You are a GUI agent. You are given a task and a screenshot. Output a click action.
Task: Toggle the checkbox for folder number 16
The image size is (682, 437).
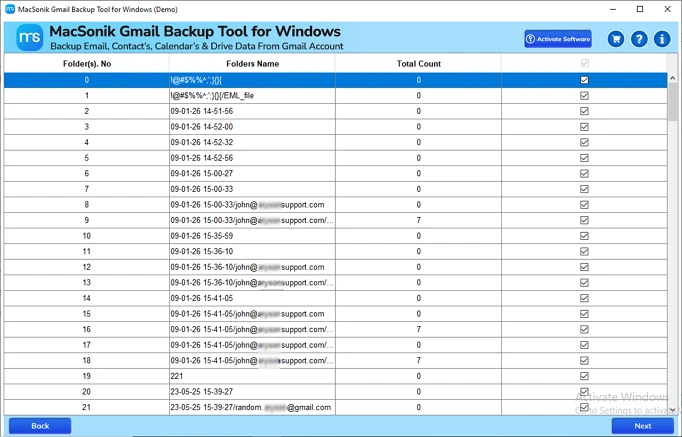tap(585, 330)
